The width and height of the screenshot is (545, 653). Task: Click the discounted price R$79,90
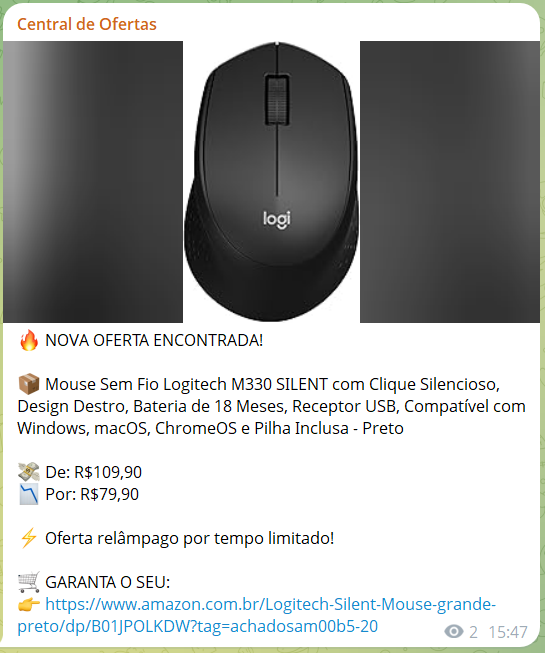point(109,494)
